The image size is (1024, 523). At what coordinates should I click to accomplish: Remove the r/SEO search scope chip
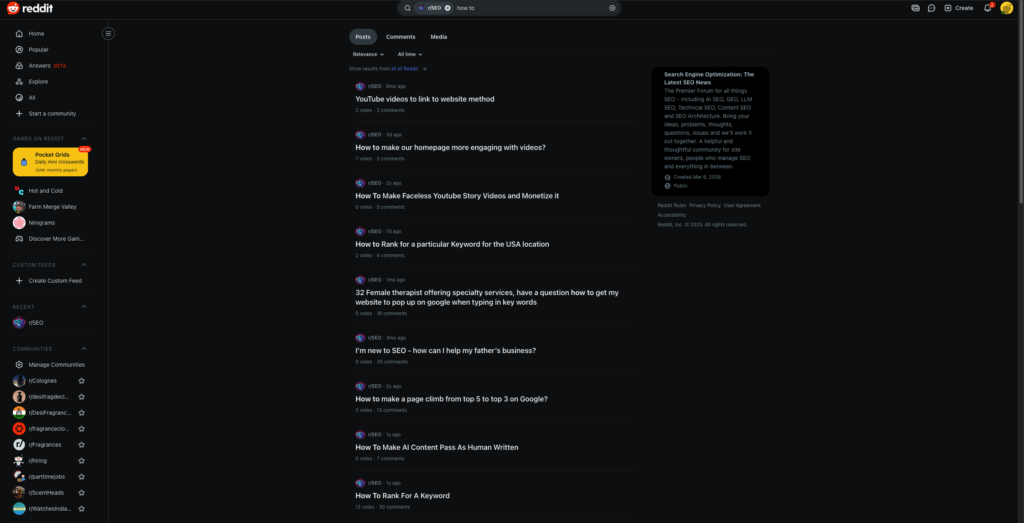point(447,8)
